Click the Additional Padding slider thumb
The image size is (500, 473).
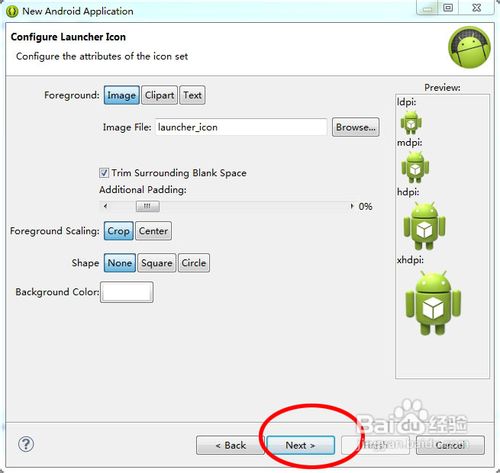(148, 206)
